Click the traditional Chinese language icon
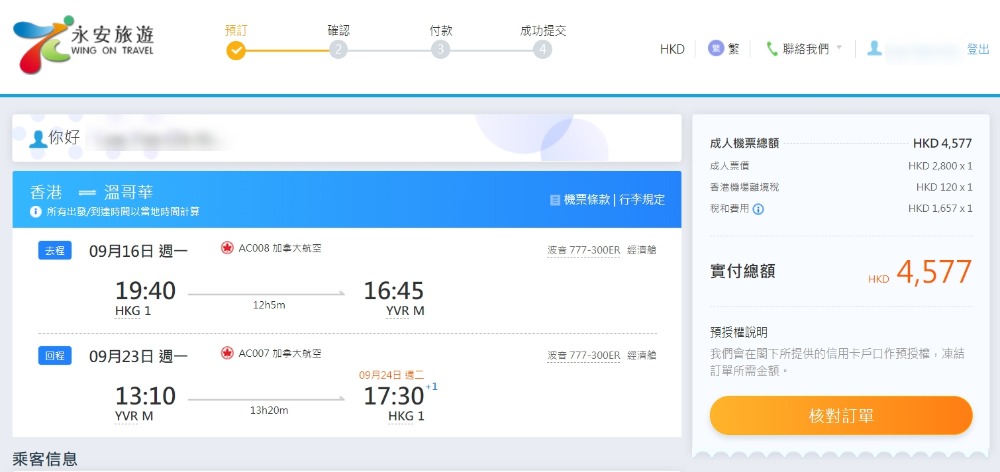Screen dimensions: 1000x472 tap(716, 48)
